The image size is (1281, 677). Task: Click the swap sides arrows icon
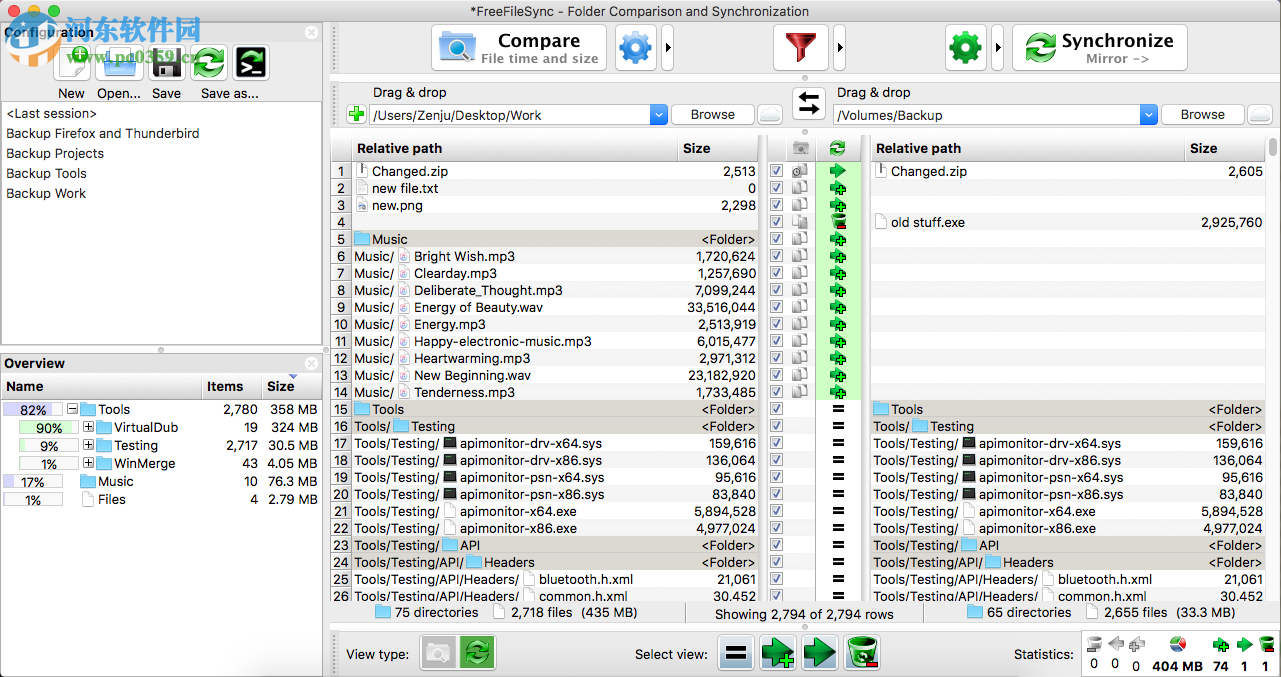[x=808, y=104]
